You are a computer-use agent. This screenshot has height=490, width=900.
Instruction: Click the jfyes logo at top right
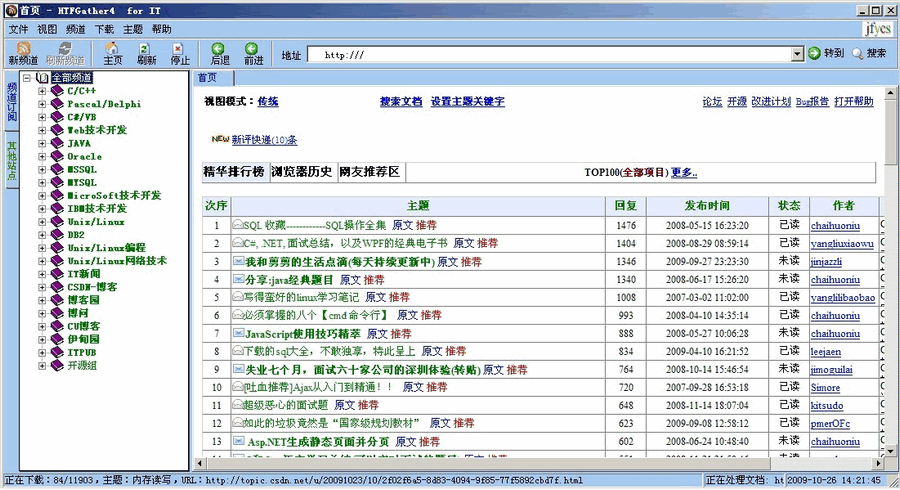(x=878, y=29)
